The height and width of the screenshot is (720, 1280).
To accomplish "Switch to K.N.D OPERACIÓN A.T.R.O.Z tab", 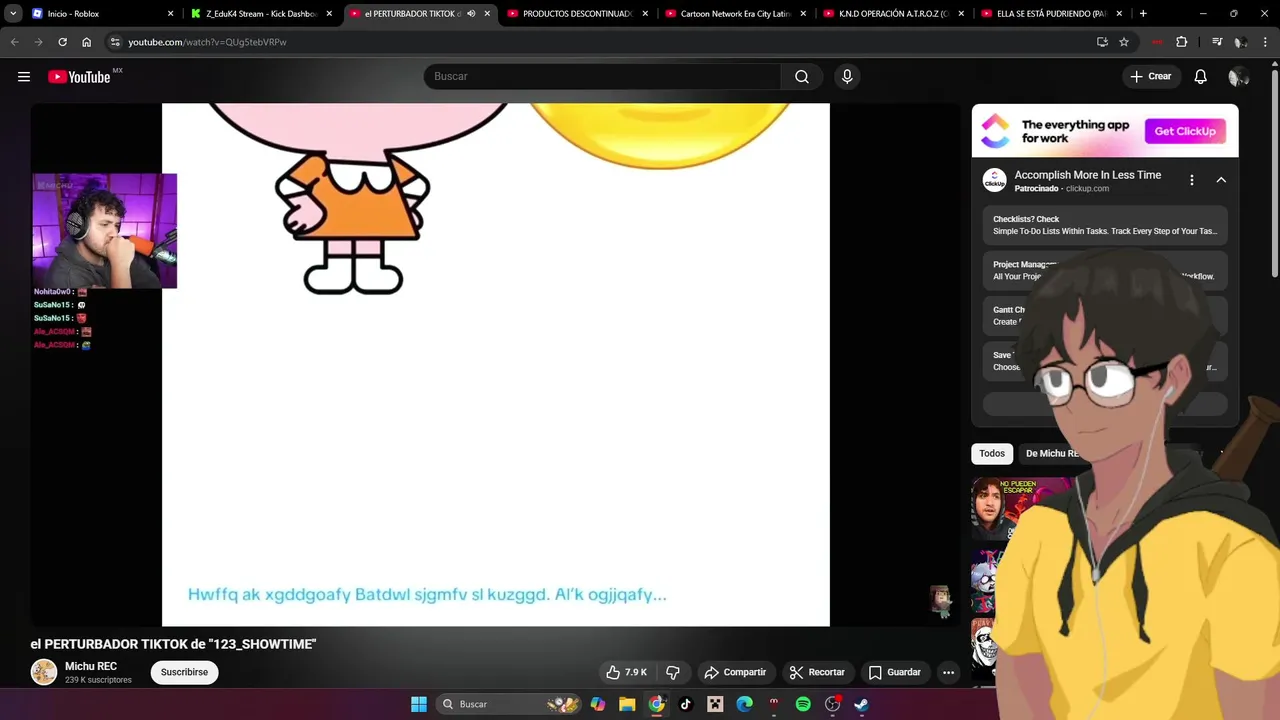I will pyautogui.click(x=892, y=14).
